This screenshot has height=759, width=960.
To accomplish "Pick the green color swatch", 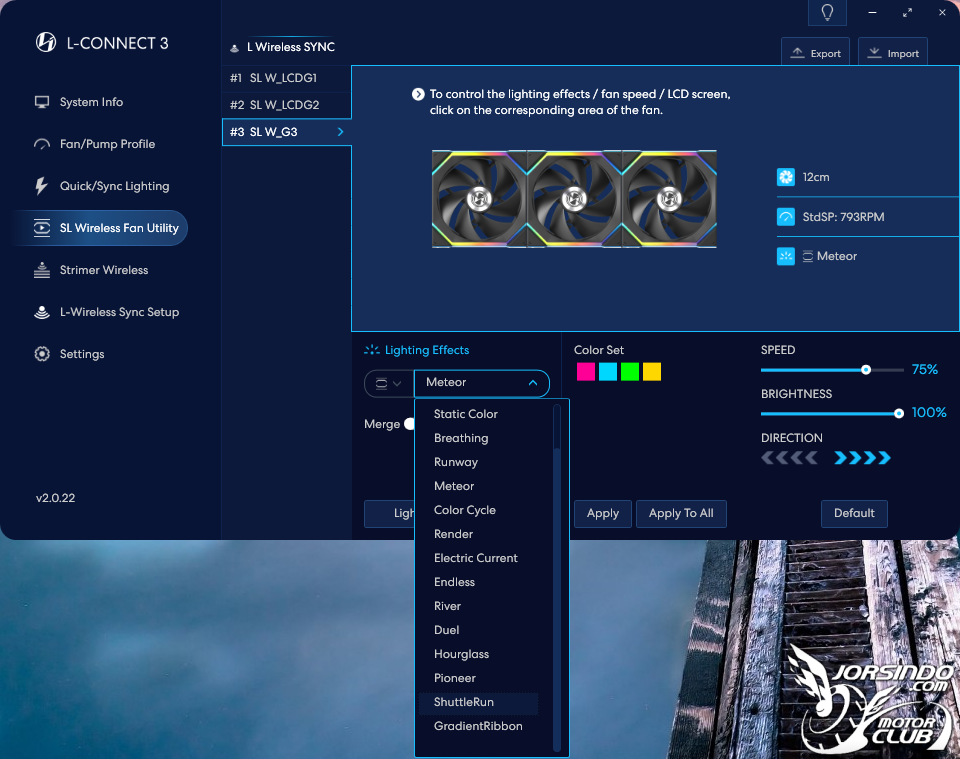I will 630,372.
